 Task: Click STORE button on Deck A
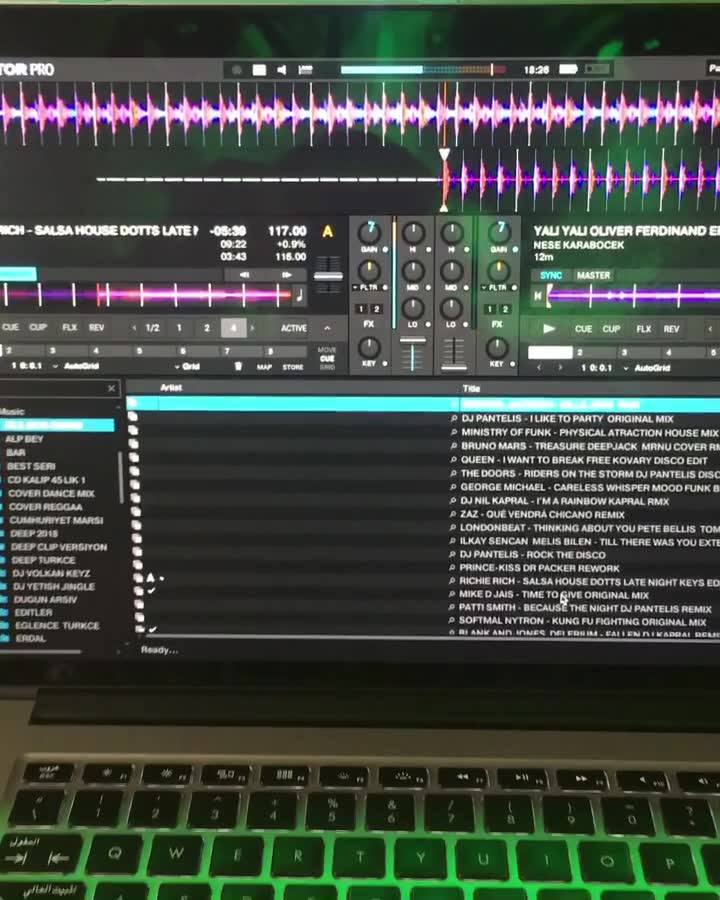pyautogui.click(x=293, y=367)
